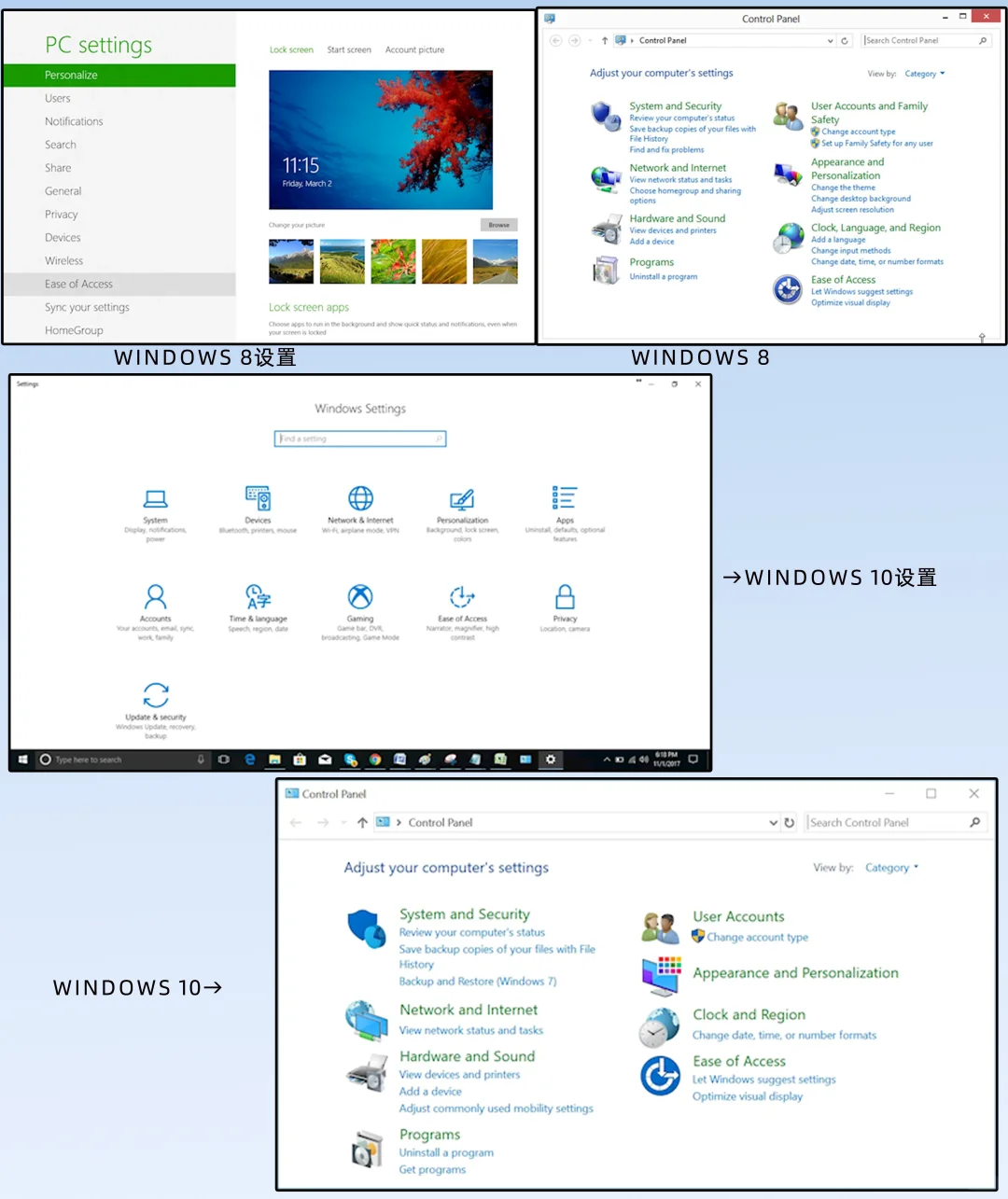Open Edge browser icon on taskbar
The height and width of the screenshot is (1199, 1008).
click(x=250, y=760)
